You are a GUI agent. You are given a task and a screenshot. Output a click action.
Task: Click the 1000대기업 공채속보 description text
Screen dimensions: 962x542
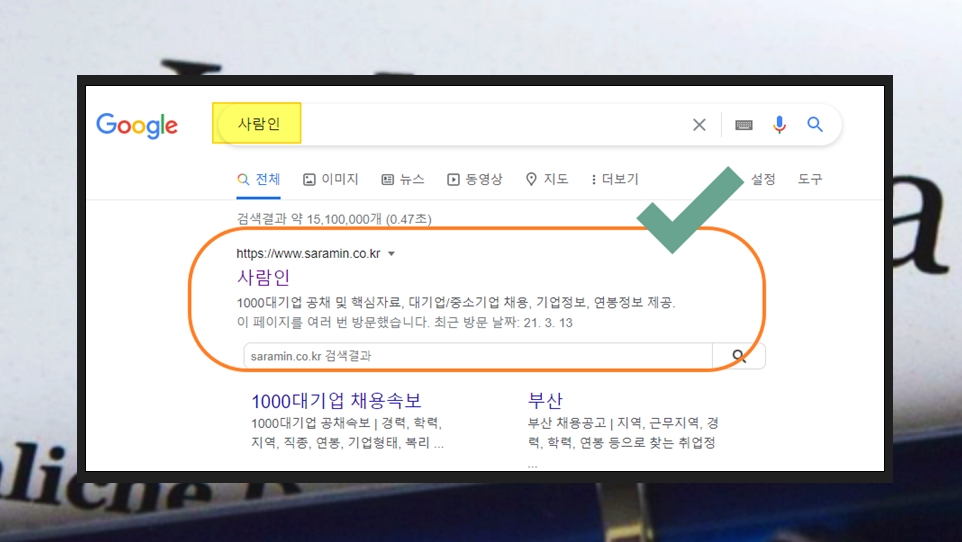347,433
